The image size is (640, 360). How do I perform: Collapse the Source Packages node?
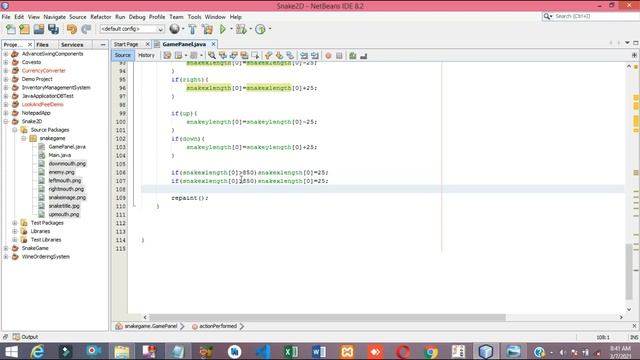(15, 130)
